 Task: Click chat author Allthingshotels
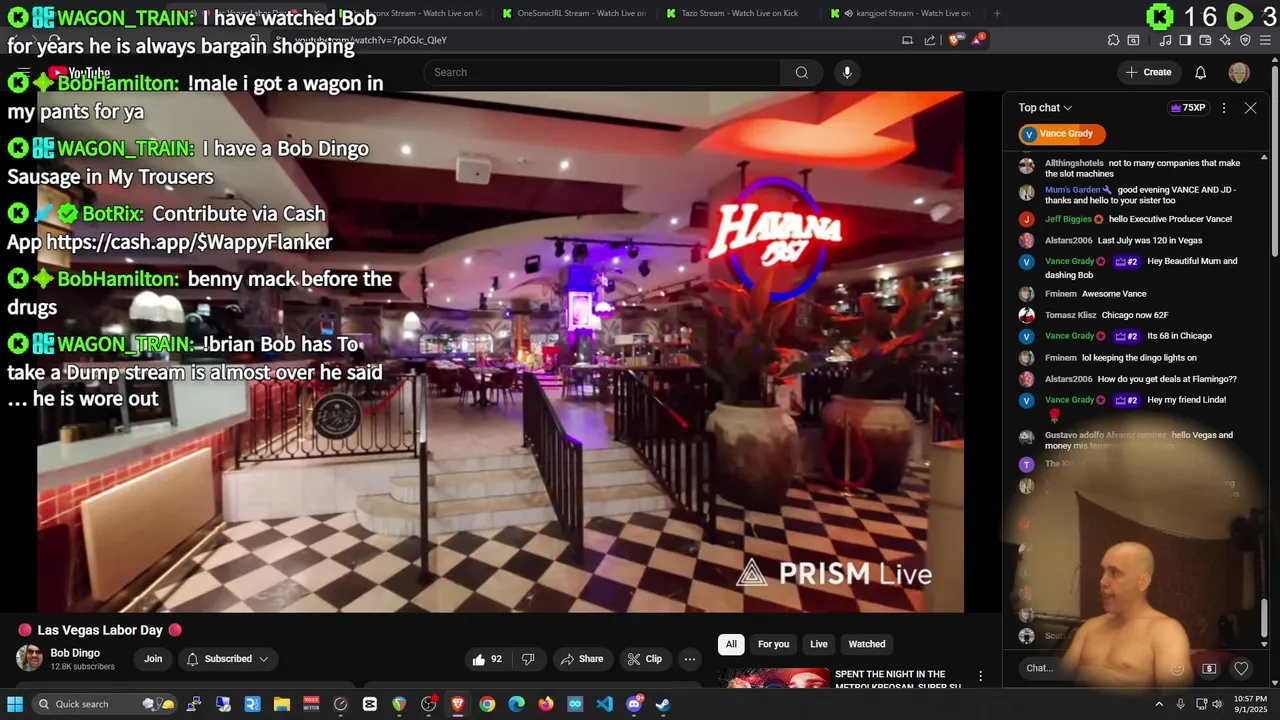[1074, 163]
